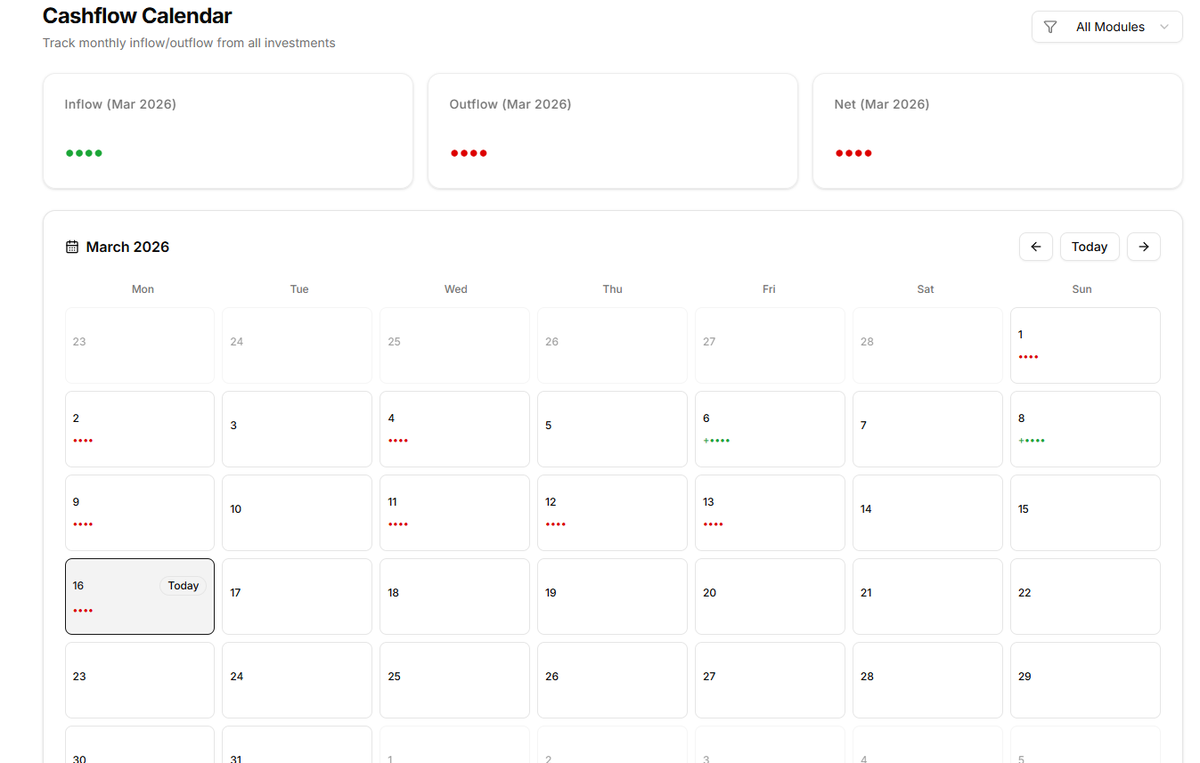This screenshot has height=763, width=1200.
Task: Select March 27 in the fifth week
Action: click(770, 680)
